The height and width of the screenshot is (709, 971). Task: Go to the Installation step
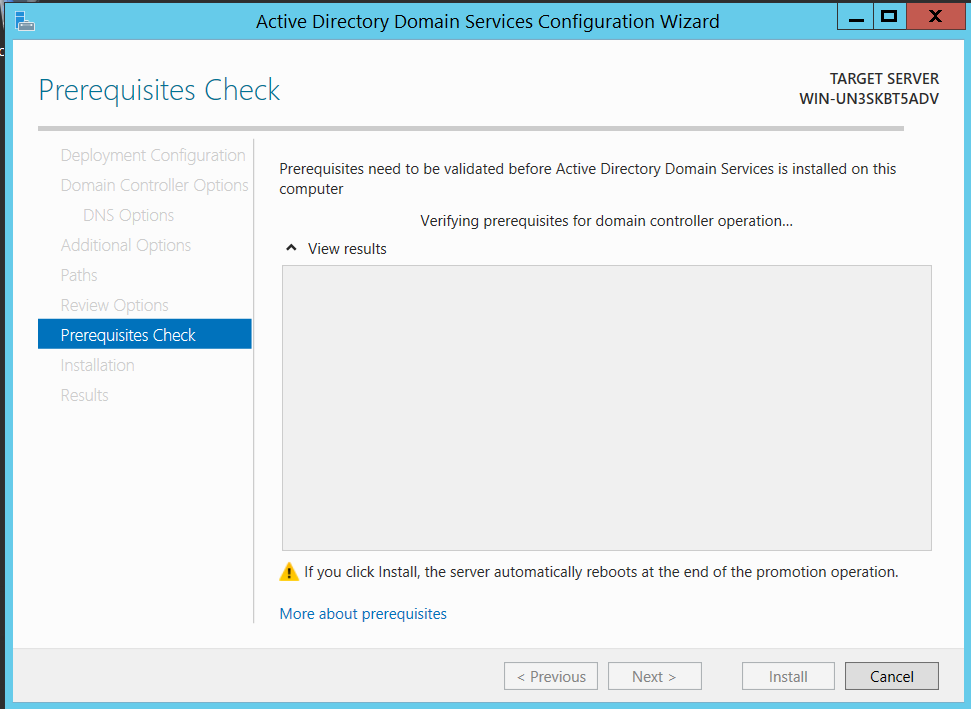click(97, 365)
